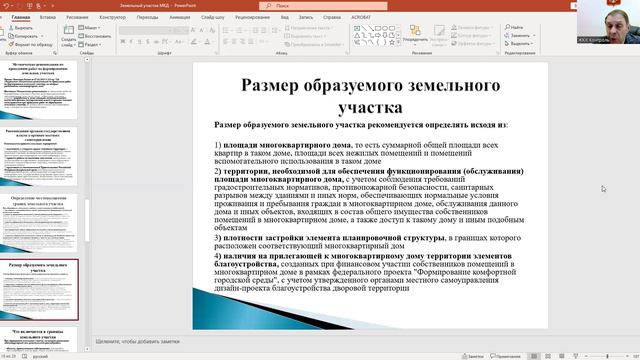640x360 pixels.
Task: Open font highlight color button
Action: click(194, 42)
